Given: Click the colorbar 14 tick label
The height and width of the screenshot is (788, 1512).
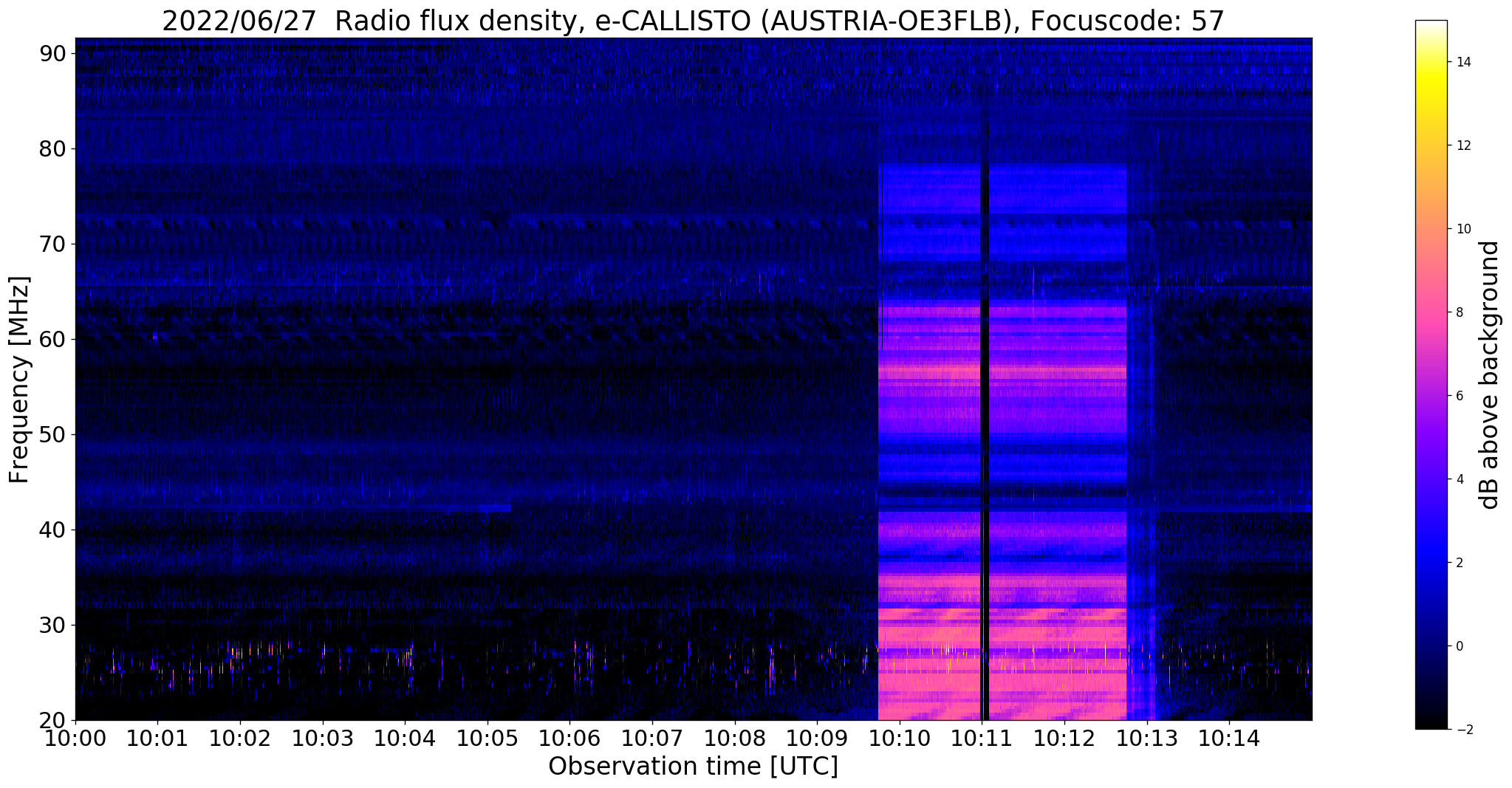Looking at the screenshot, I should (x=1463, y=62).
